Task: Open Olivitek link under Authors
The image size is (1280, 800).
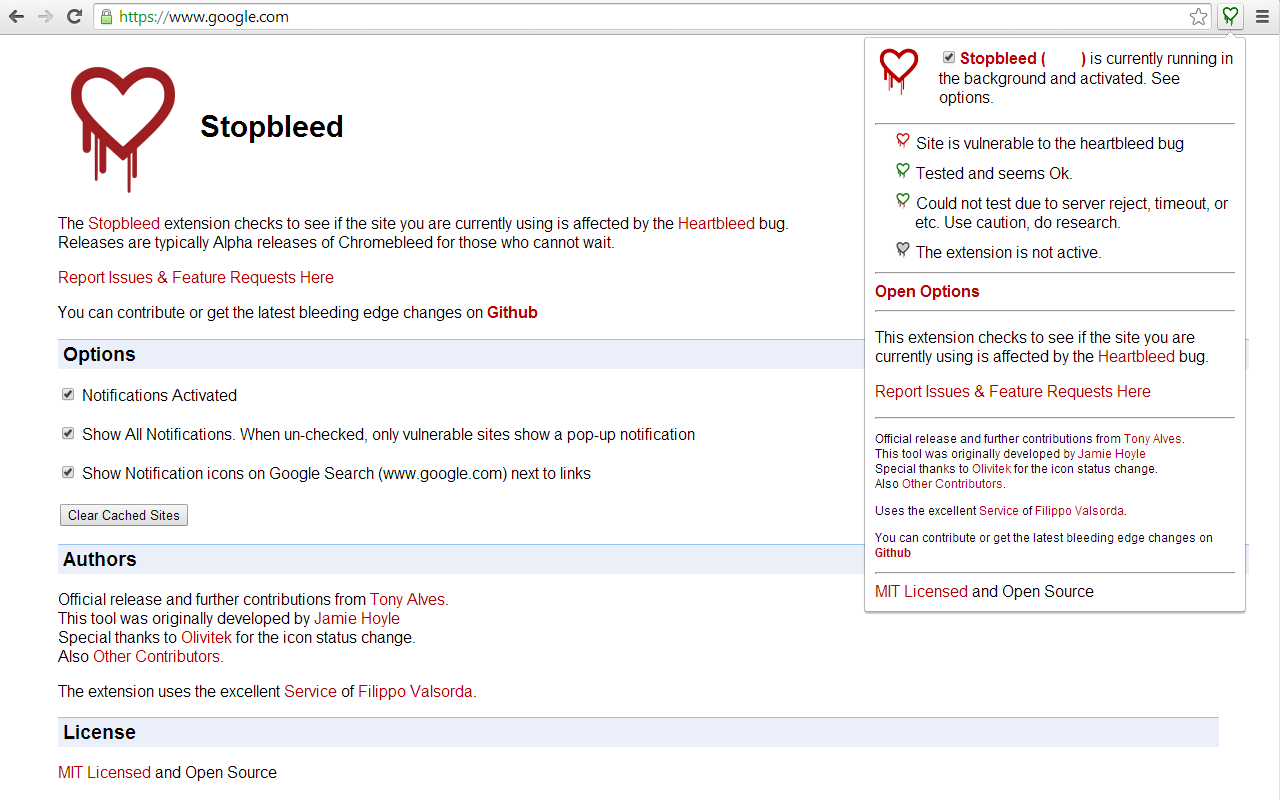Action: pyautogui.click(x=206, y=638)
